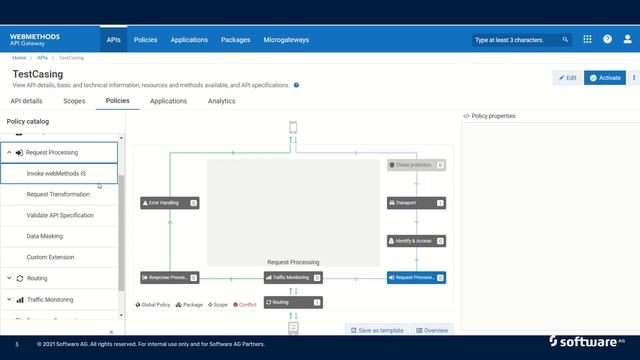
Task: Click the search magnifier icon
Action: tap(565, 40)
